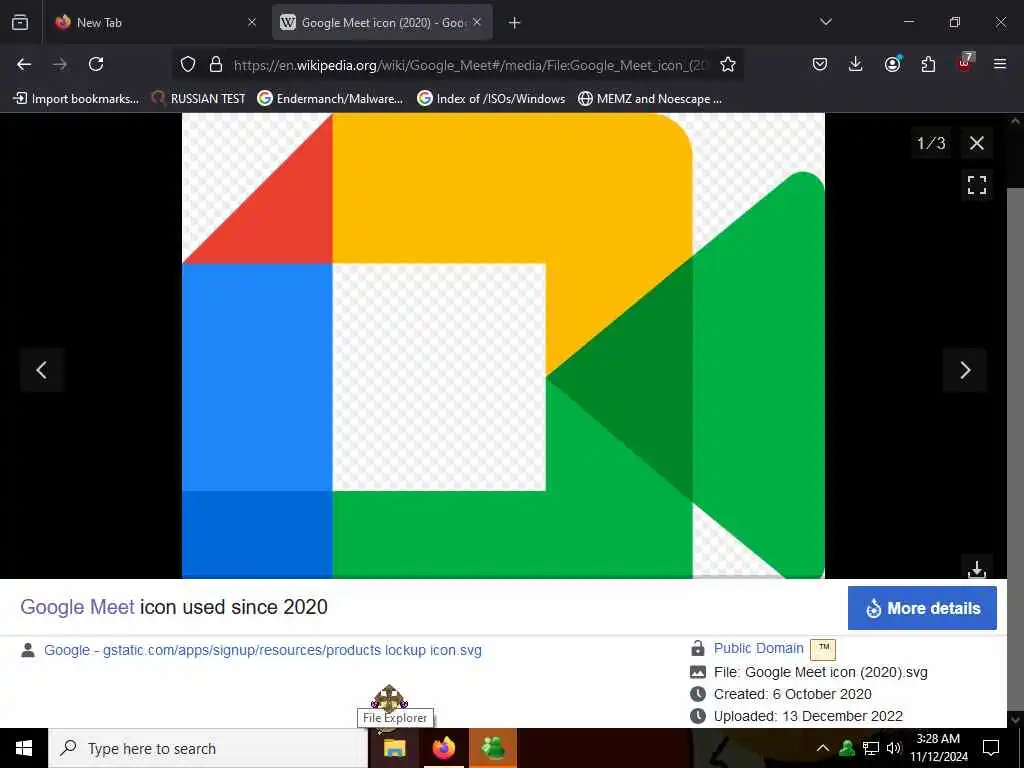Open uBlock Origin extension icon
Screen dimensions: 1024x768
click(965, 63)
